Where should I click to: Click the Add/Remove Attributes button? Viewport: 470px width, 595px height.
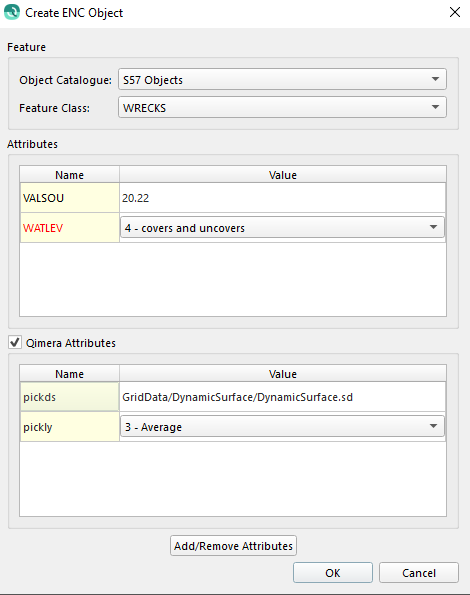pos(233,546)
